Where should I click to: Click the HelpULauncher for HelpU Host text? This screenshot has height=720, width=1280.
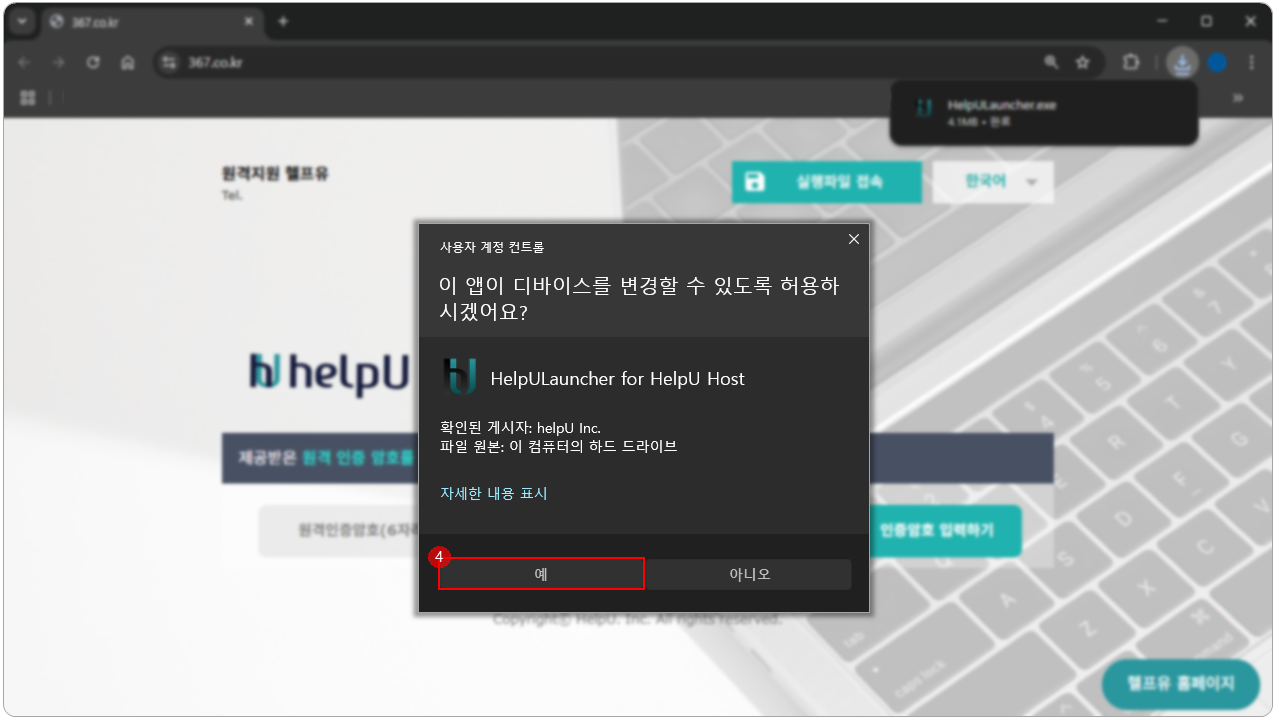(617, 379)
